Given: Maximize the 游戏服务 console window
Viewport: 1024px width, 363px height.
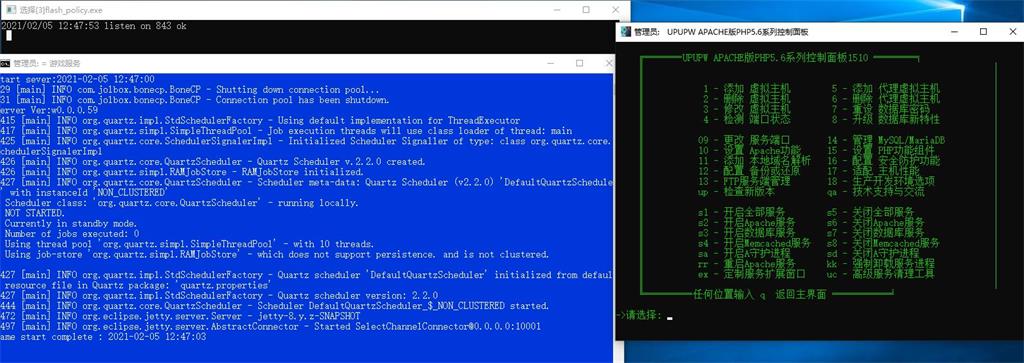Looking at the screenshot, I should pyautogui.click(x=579, y=63).
